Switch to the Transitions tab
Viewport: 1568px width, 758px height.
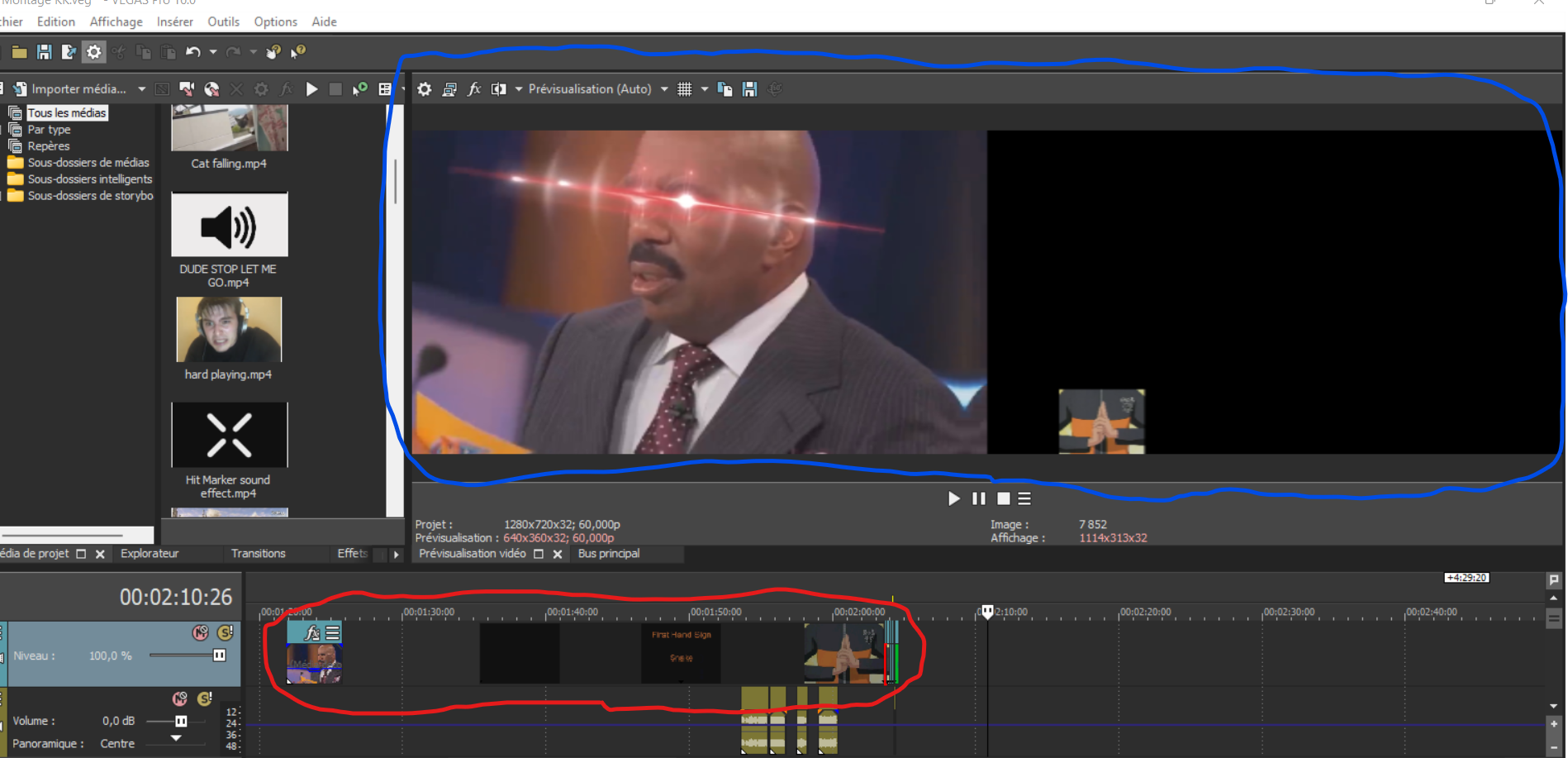258,554
